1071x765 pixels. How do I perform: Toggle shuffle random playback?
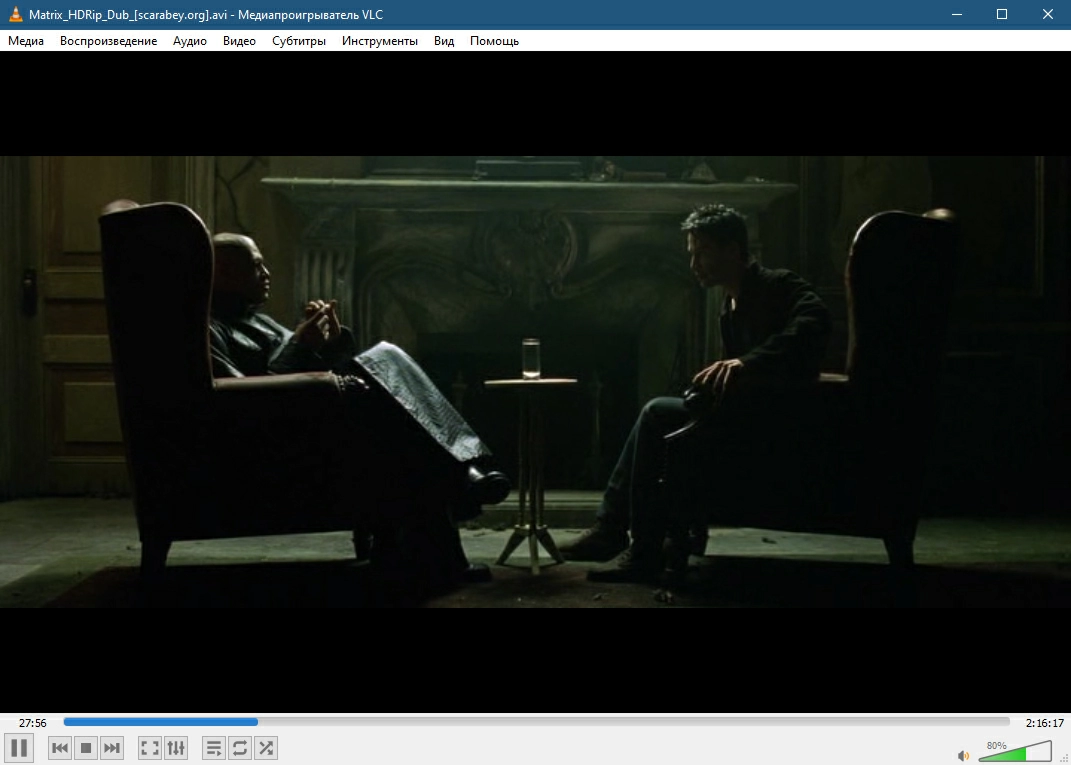266,748
